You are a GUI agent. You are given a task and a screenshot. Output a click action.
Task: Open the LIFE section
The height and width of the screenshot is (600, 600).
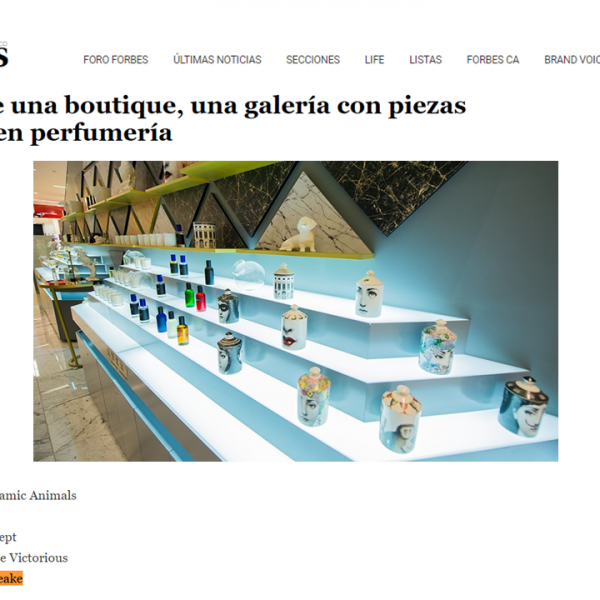[x=374, y=60]
